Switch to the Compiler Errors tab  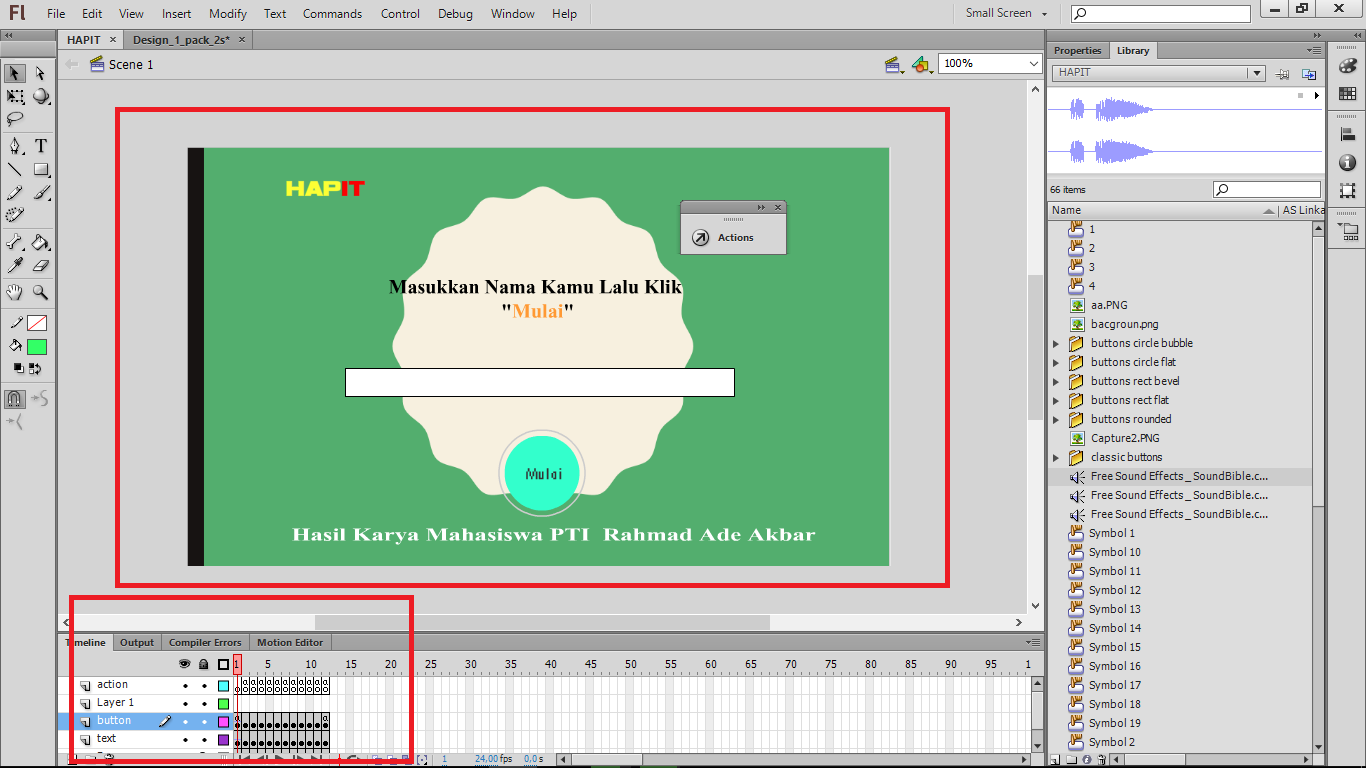click(205, 642)
